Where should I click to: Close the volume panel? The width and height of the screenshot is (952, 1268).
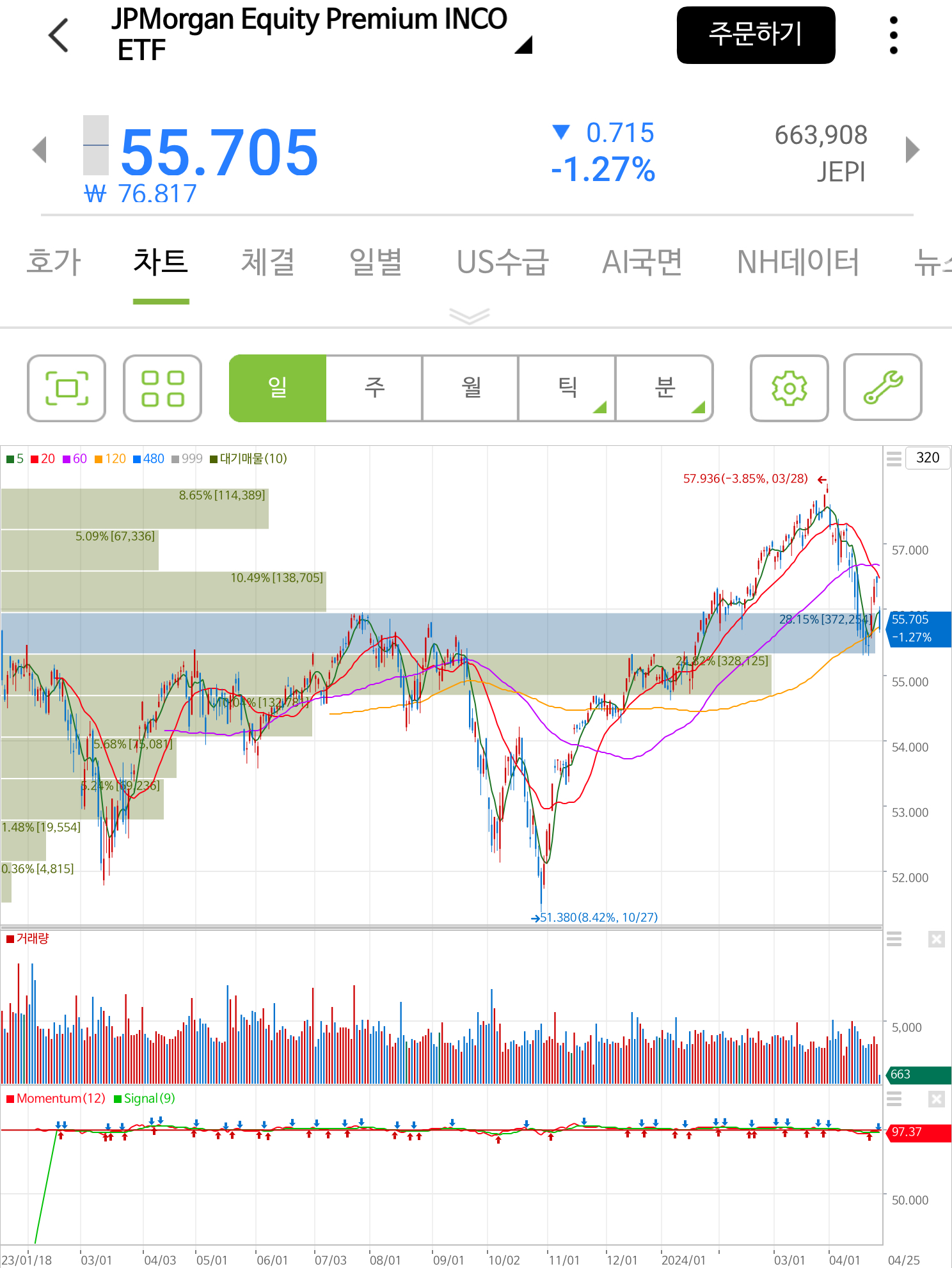pyautogui.click(x=936, y=939)
